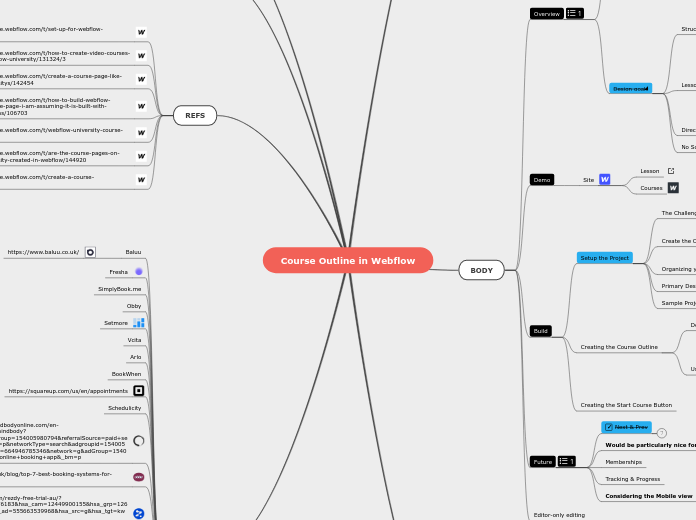Open the blue Webflow icon next to Site
The width and height of the screenshot is (696, 520).
[x=605, y=179]
